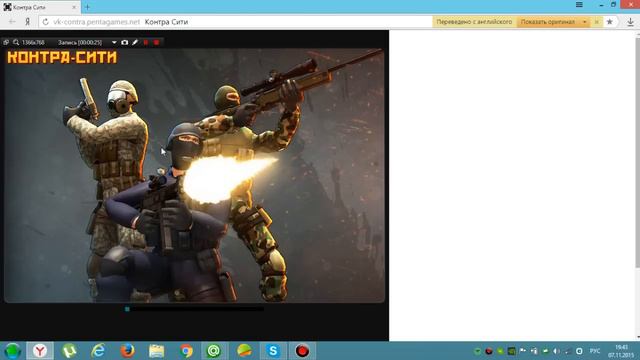Open Yandex Browser taskbar icon

coord(40,351)
